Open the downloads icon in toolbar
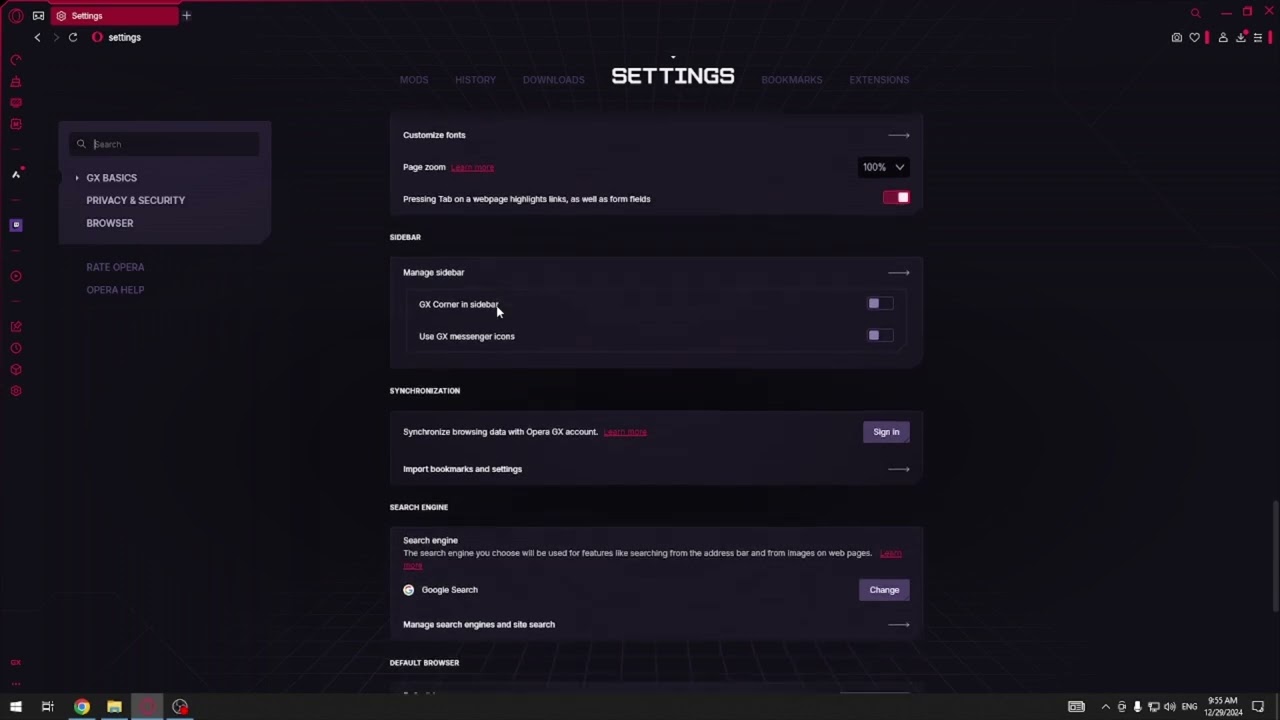 (x=1241, y=38)
